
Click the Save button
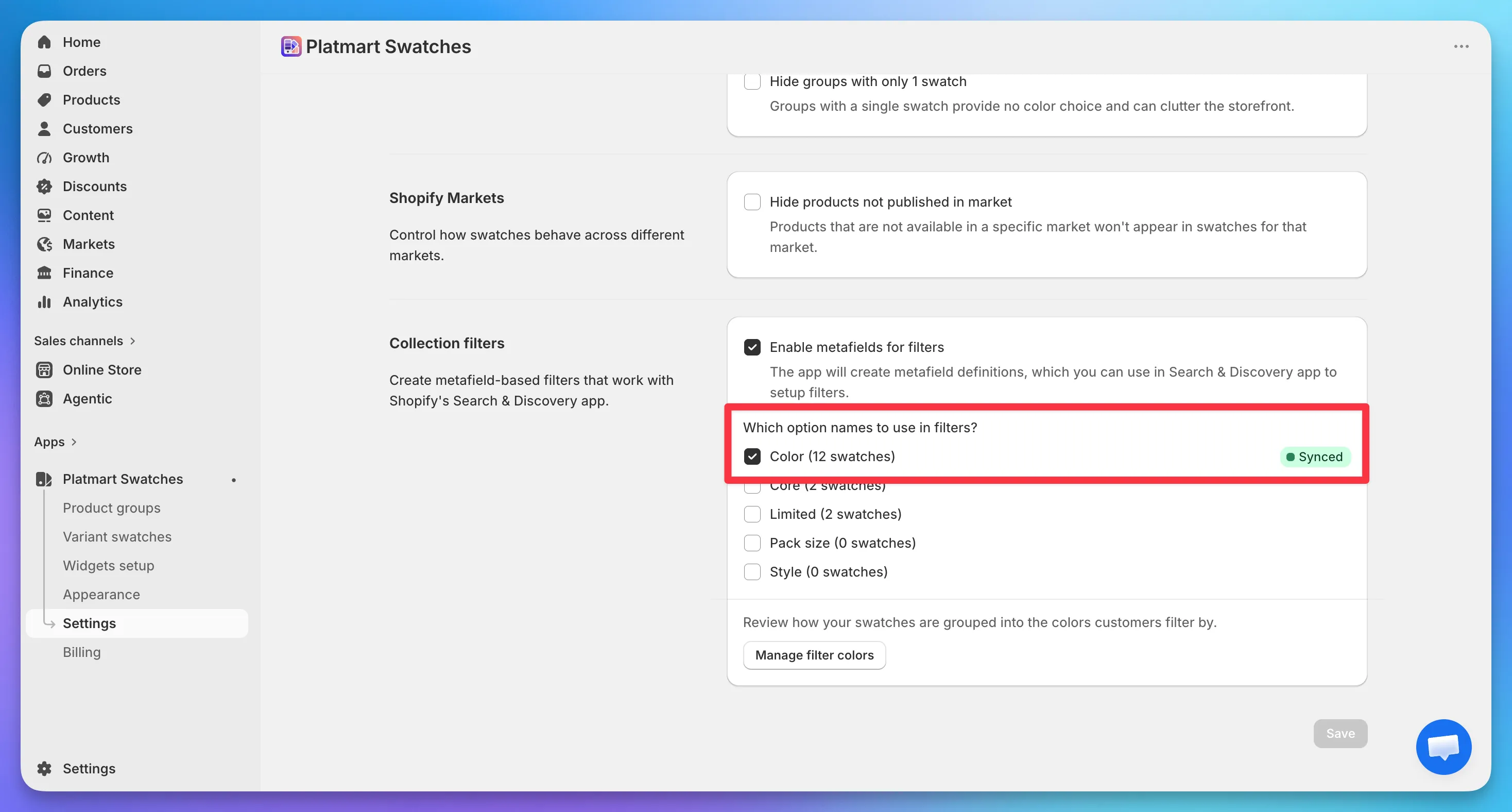[x=1340, y=733]
